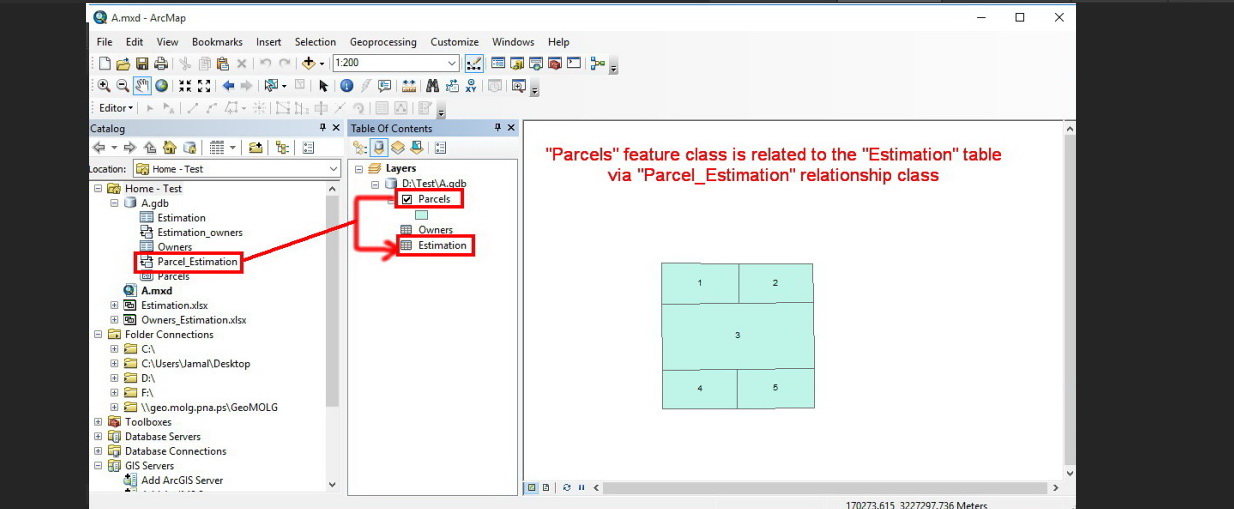
Task: Select the Pan hand tool
Action: [142, 86]
